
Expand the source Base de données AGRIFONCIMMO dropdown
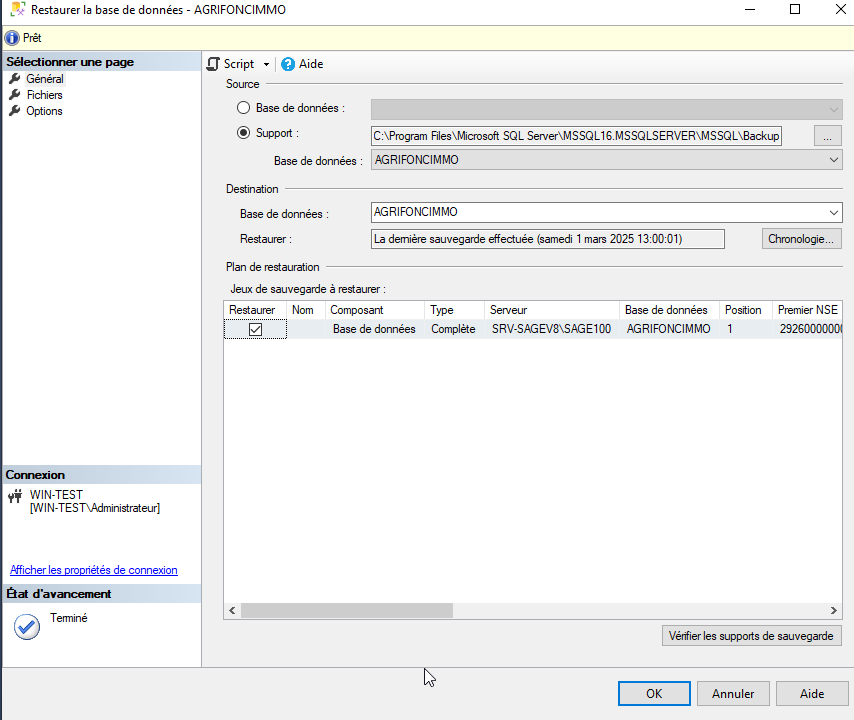pos(834,160)
